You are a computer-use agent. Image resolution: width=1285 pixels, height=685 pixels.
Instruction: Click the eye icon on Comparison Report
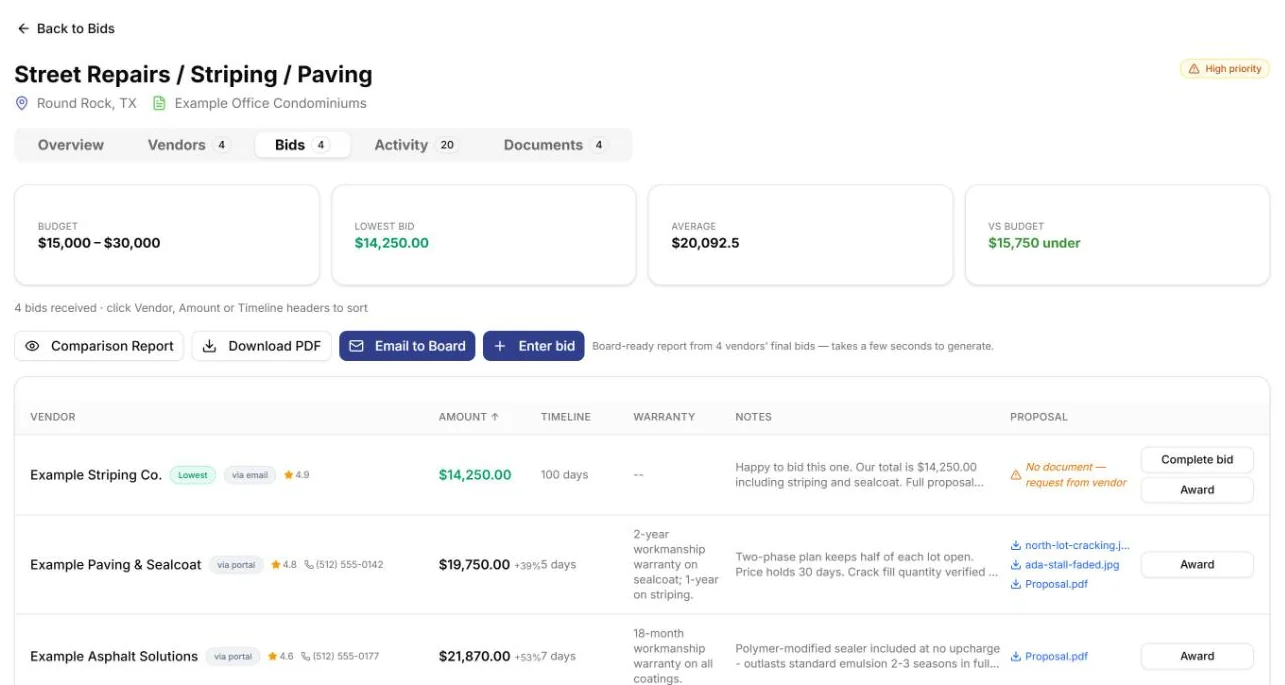coord(33,346)
